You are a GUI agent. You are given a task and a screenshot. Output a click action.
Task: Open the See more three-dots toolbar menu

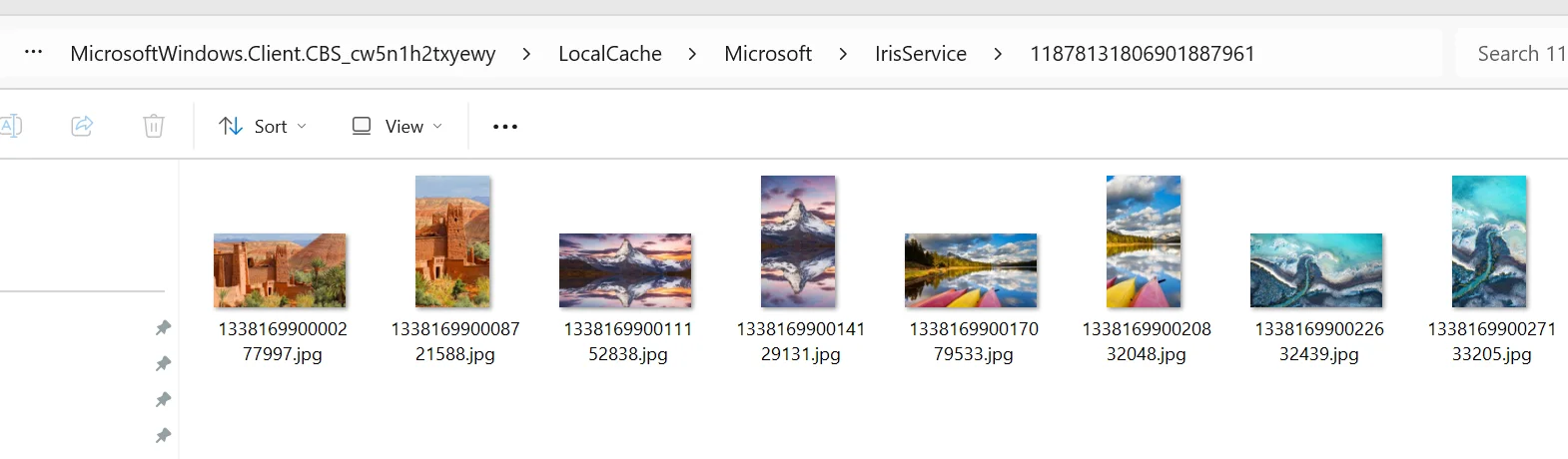[505, 127]
